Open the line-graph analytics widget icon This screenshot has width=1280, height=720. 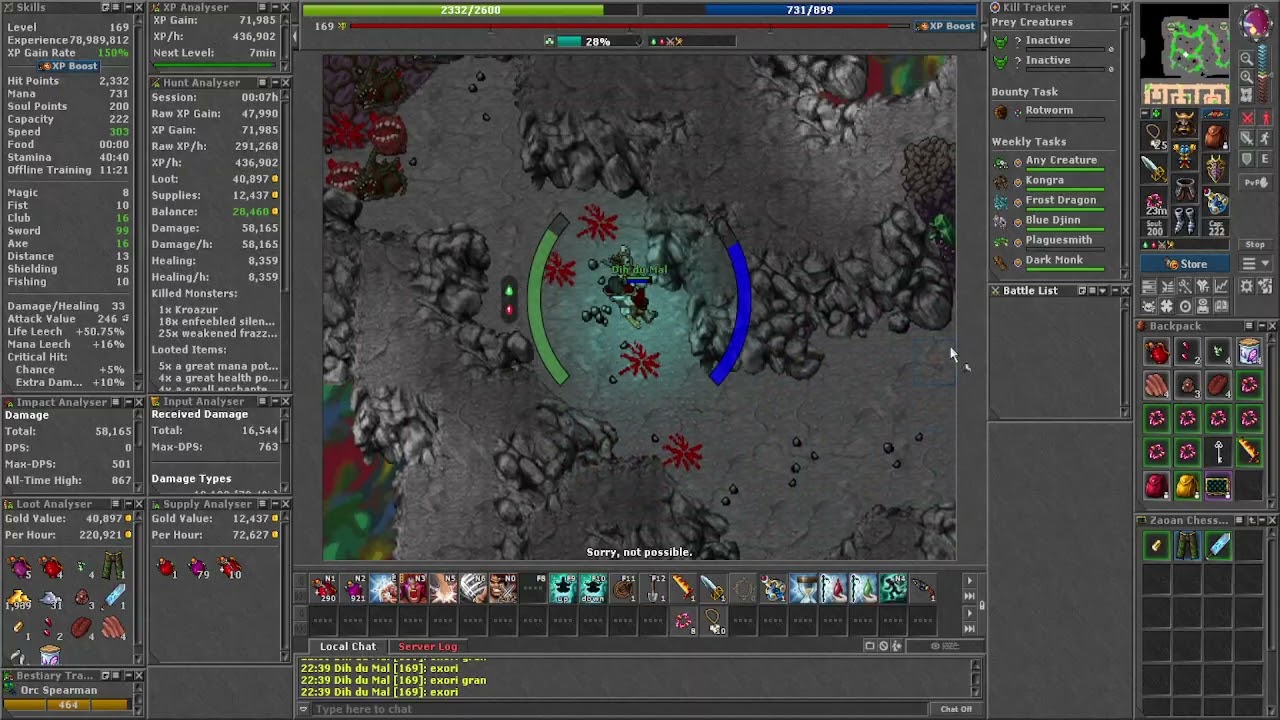1221,288
